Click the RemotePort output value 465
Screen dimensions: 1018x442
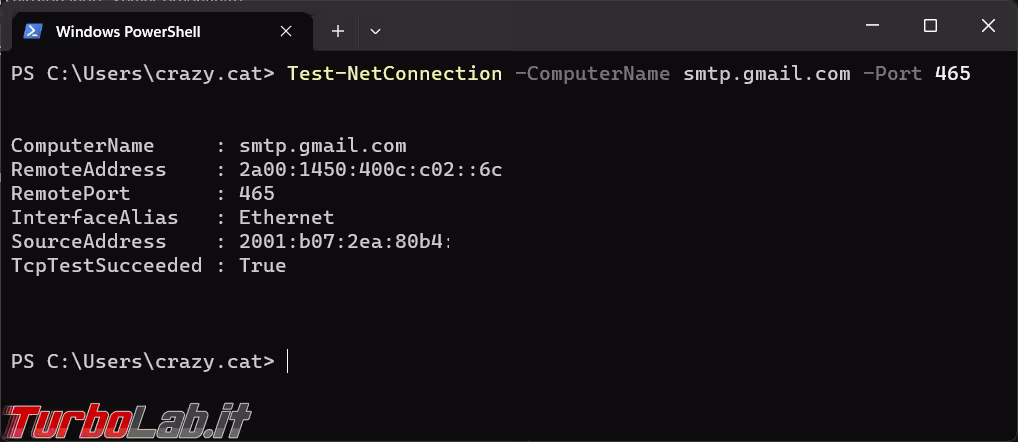pyautogui.click(x=257, y=193)
